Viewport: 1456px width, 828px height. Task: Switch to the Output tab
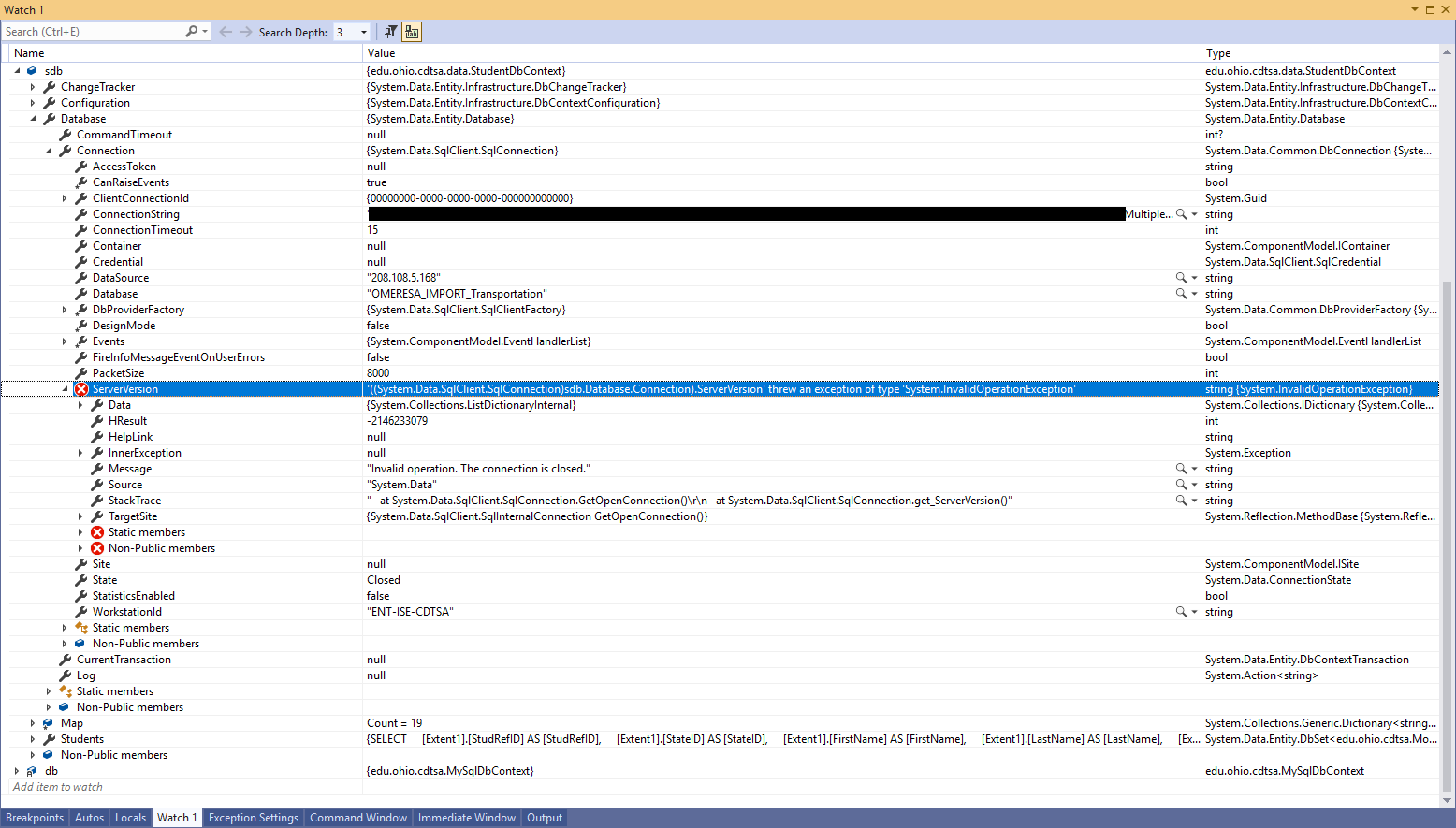[x=545, y=818]
